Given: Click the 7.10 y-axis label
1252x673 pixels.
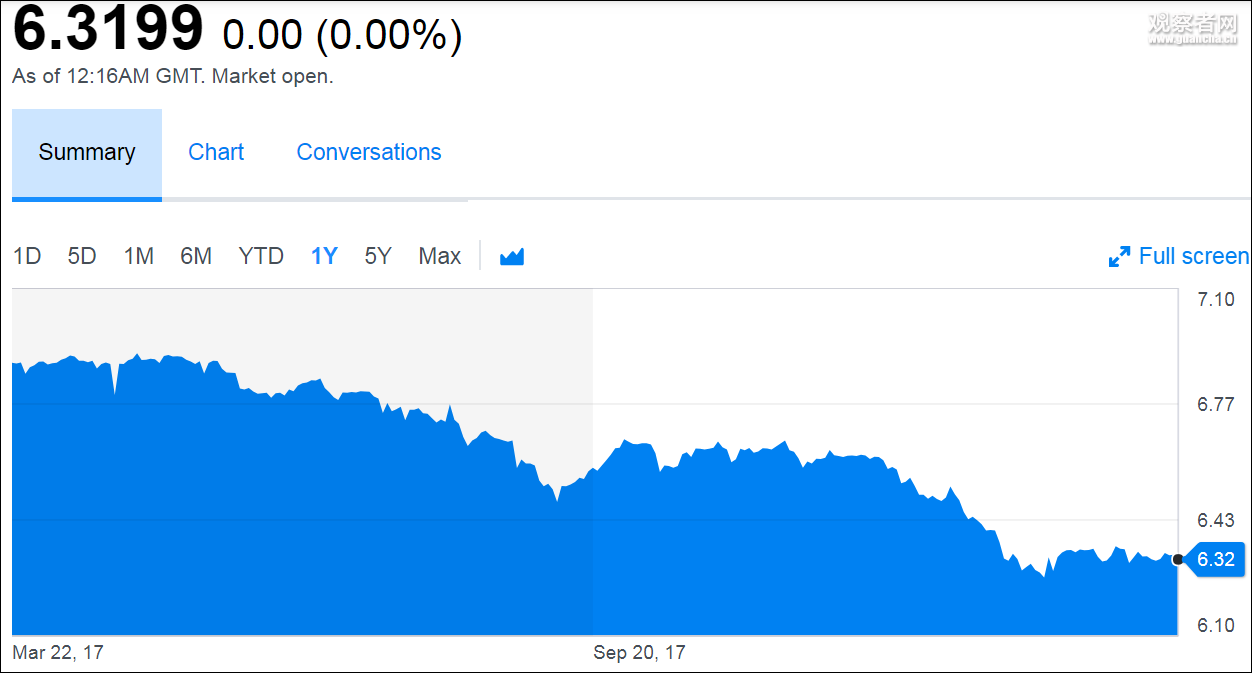Looking at the screenshot, I should pos(1216,299).
